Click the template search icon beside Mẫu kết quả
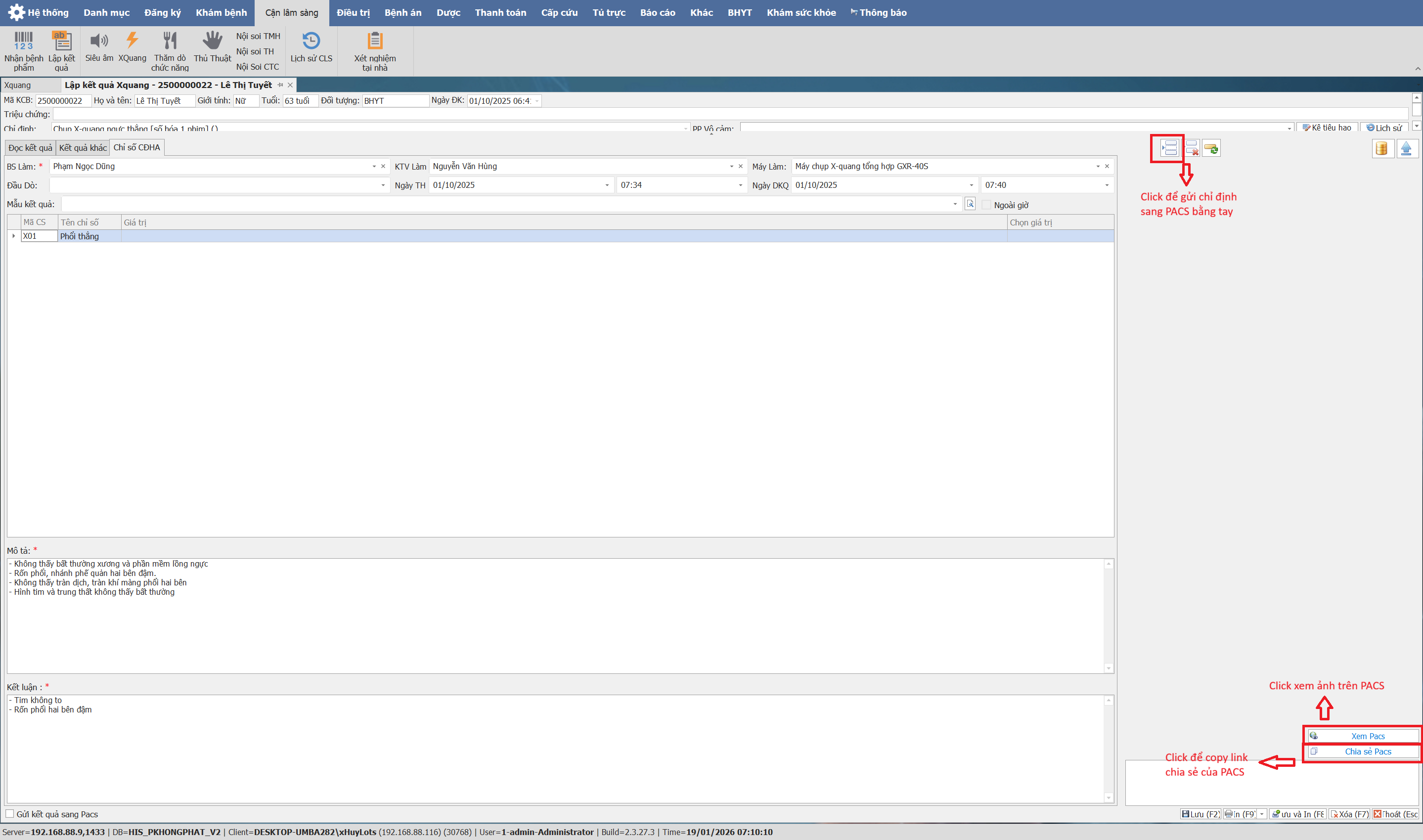 [970, 204]
